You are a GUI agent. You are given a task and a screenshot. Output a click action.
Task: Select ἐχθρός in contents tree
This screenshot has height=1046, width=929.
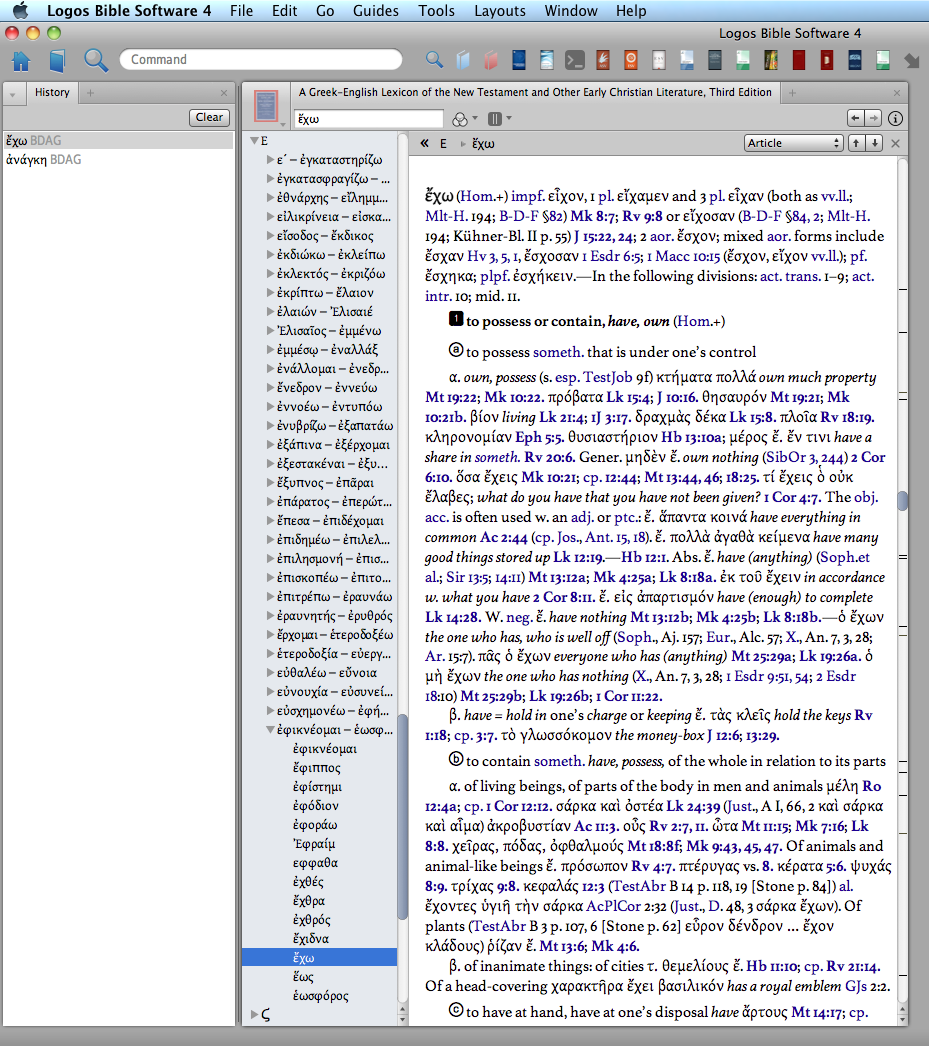pos(311,920)
